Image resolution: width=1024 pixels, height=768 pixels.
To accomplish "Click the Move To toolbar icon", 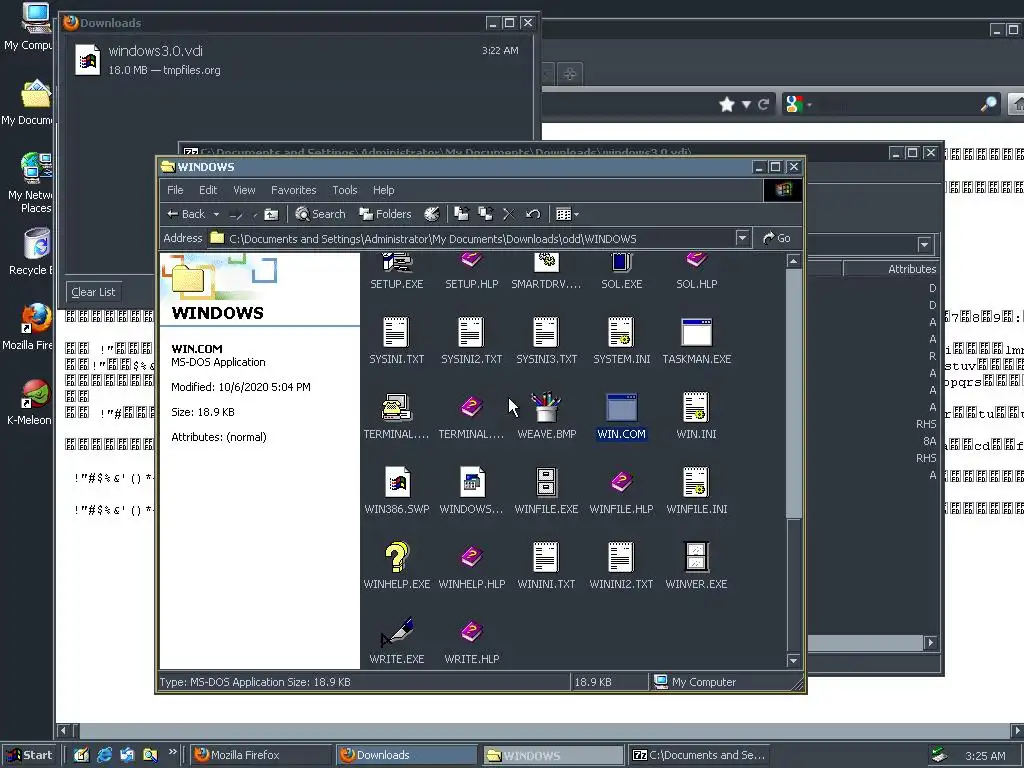I will point(462,214).
